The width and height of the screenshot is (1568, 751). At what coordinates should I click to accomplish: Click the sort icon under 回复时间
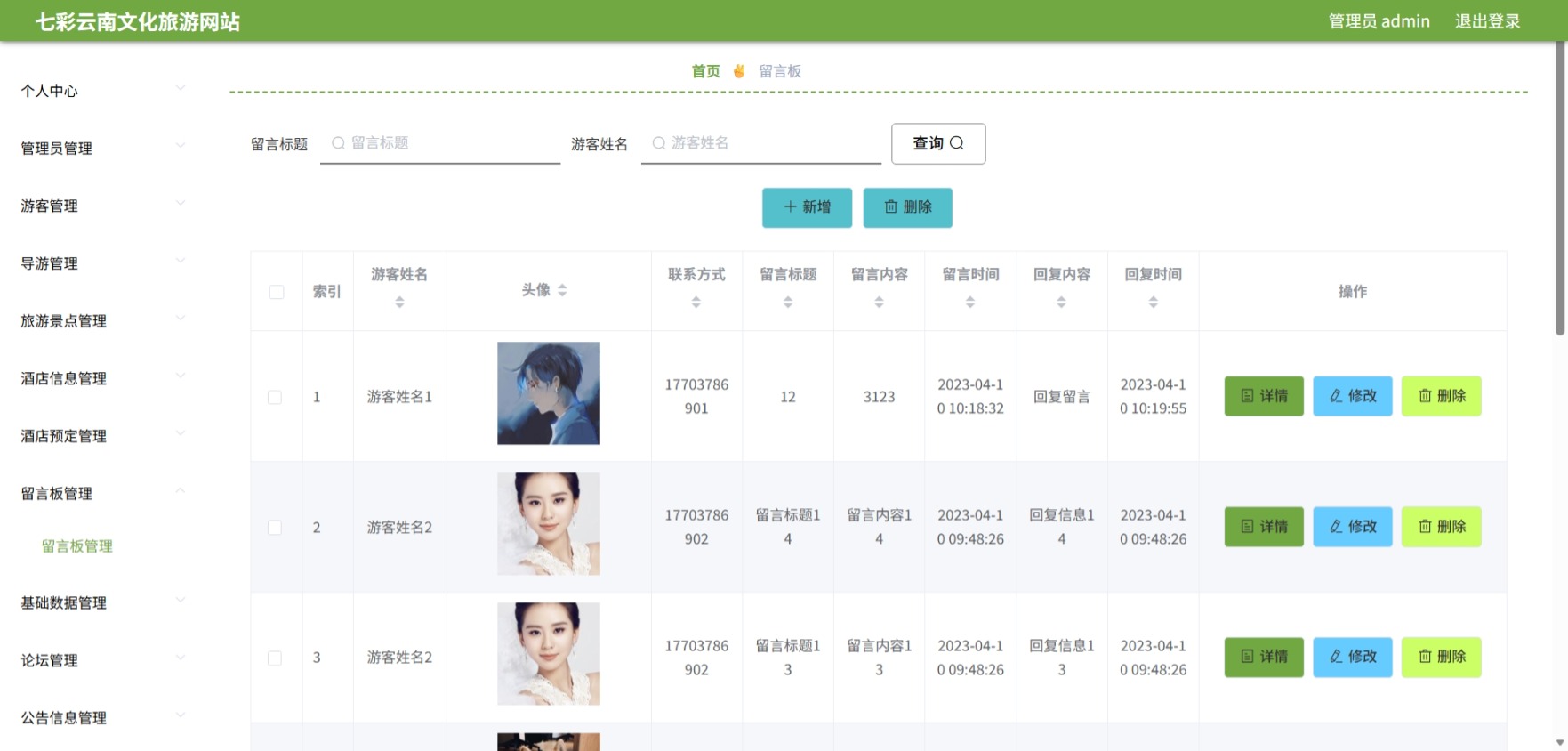coord(1153,303)
